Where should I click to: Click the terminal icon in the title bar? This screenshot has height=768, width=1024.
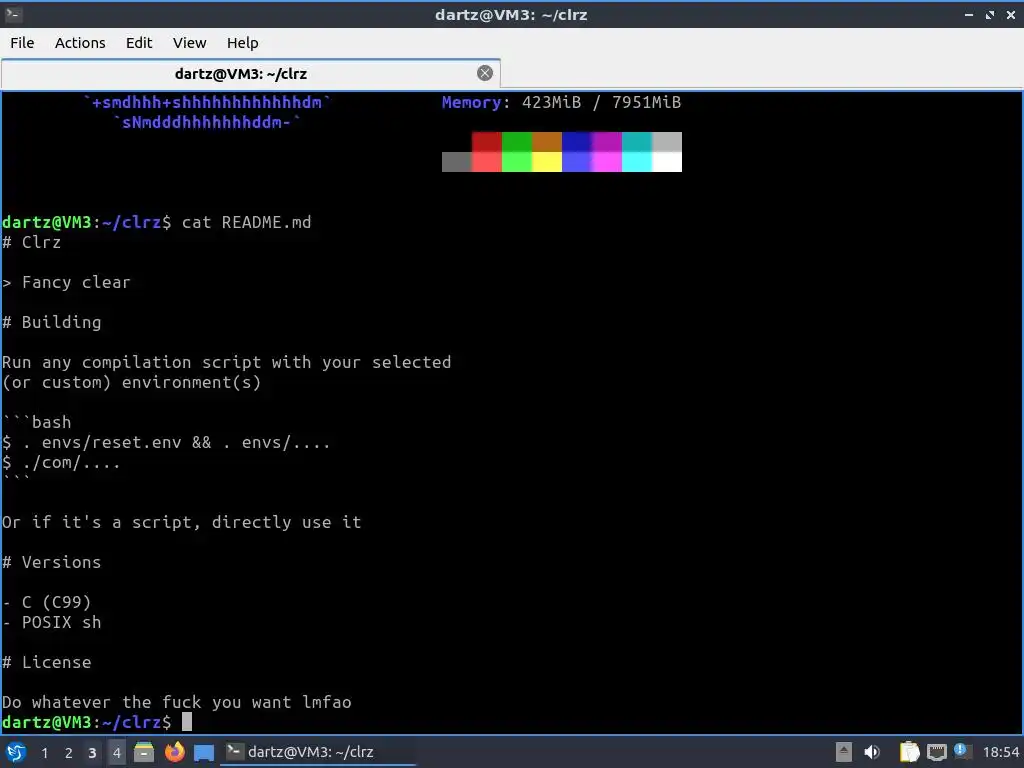pyautogui.click(x=14, y=14)
